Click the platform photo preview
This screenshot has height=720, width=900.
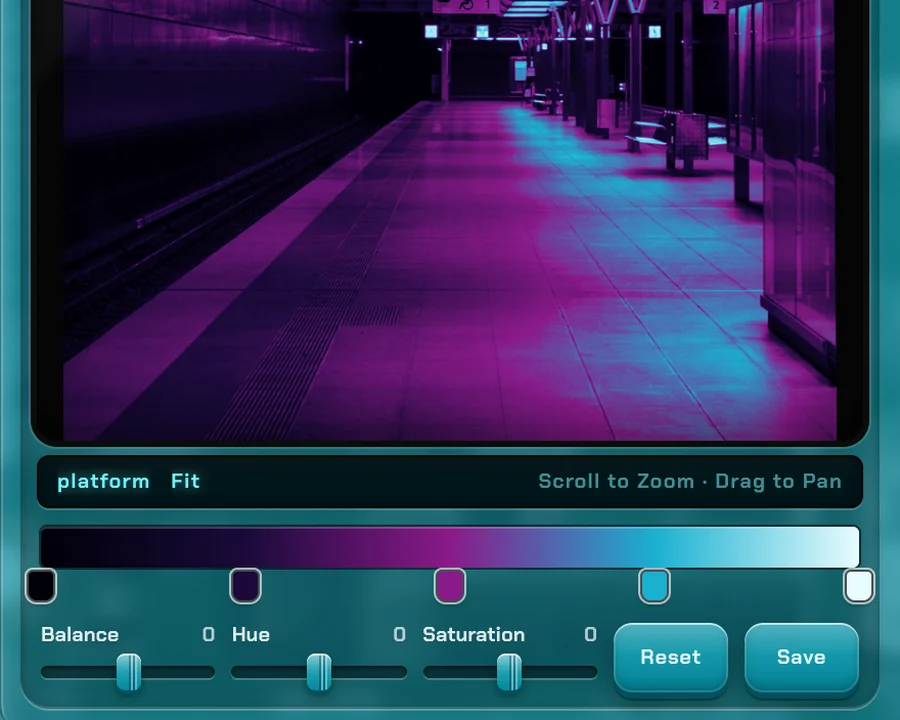[450, 220]
